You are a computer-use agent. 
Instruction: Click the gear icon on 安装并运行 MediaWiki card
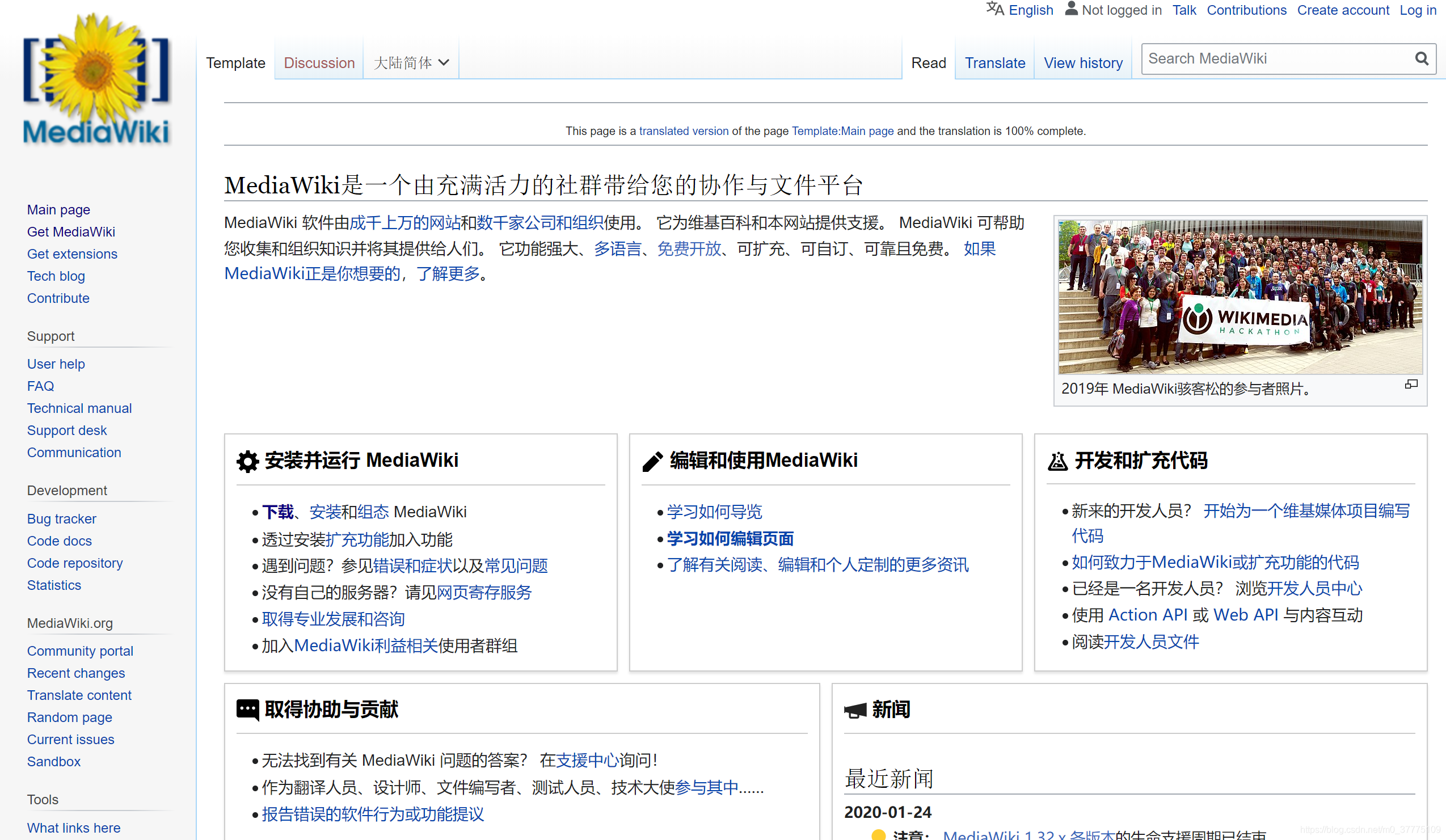247,461
